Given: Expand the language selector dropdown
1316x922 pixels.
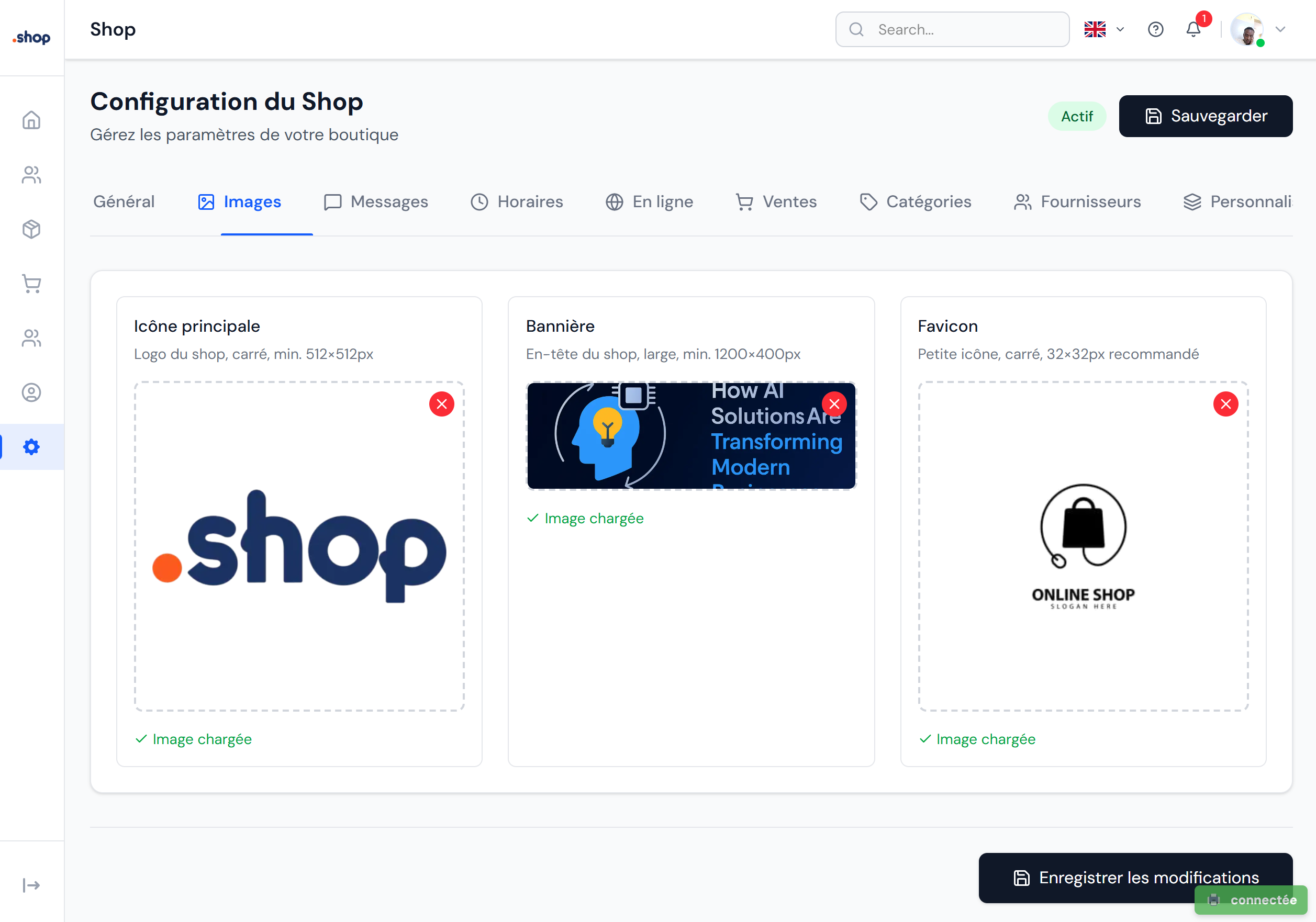Looking at the screenshot, I should (x=1121, y=29).
